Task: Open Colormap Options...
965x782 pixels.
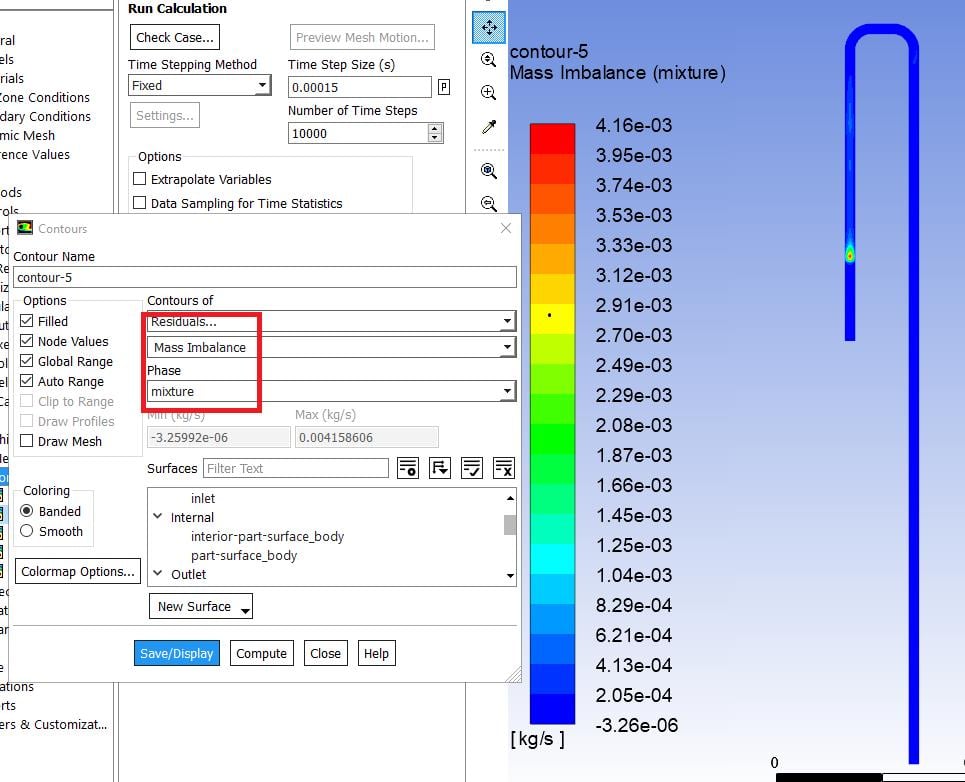Action: pyautogui.click(x=78, y=572)
